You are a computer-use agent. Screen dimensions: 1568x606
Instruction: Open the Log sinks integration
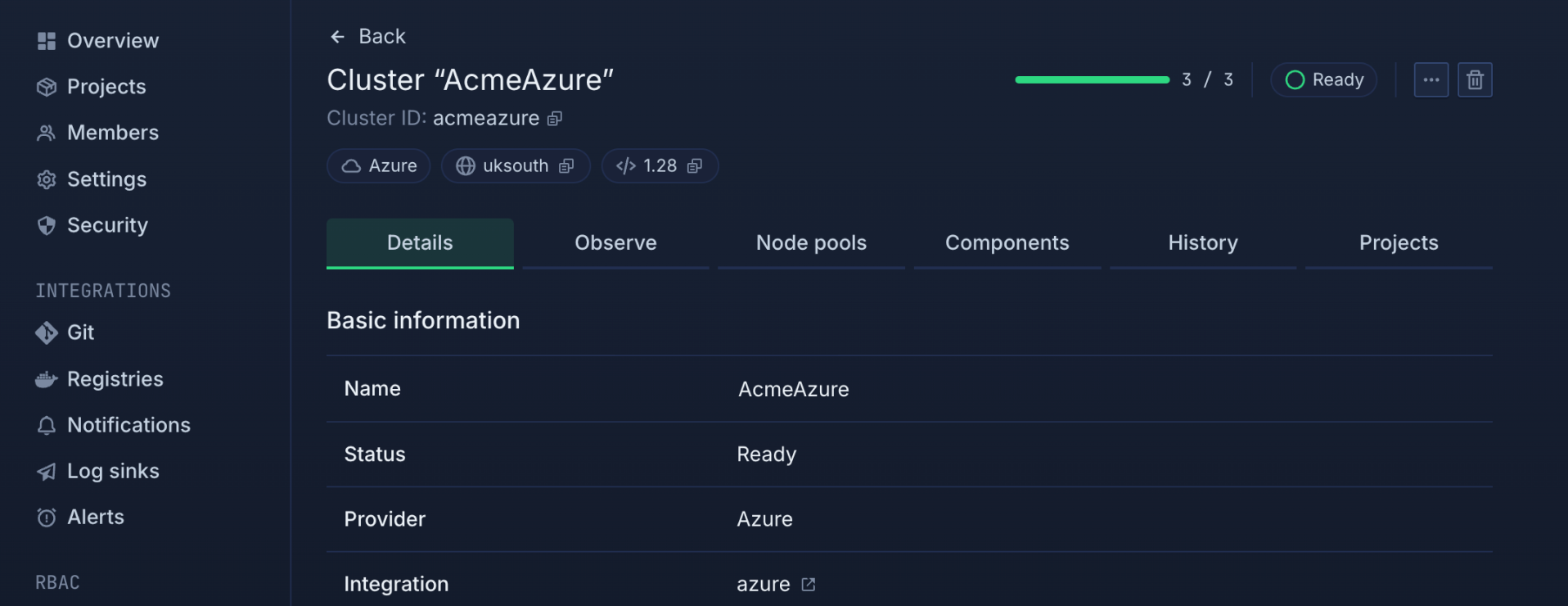coord(113,471)
